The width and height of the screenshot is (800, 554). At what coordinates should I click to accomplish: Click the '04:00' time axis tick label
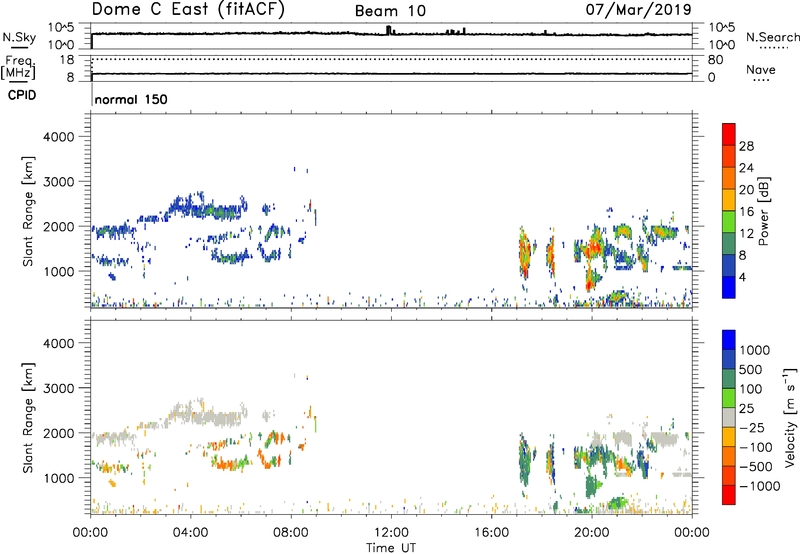click(x=190, y=533)
